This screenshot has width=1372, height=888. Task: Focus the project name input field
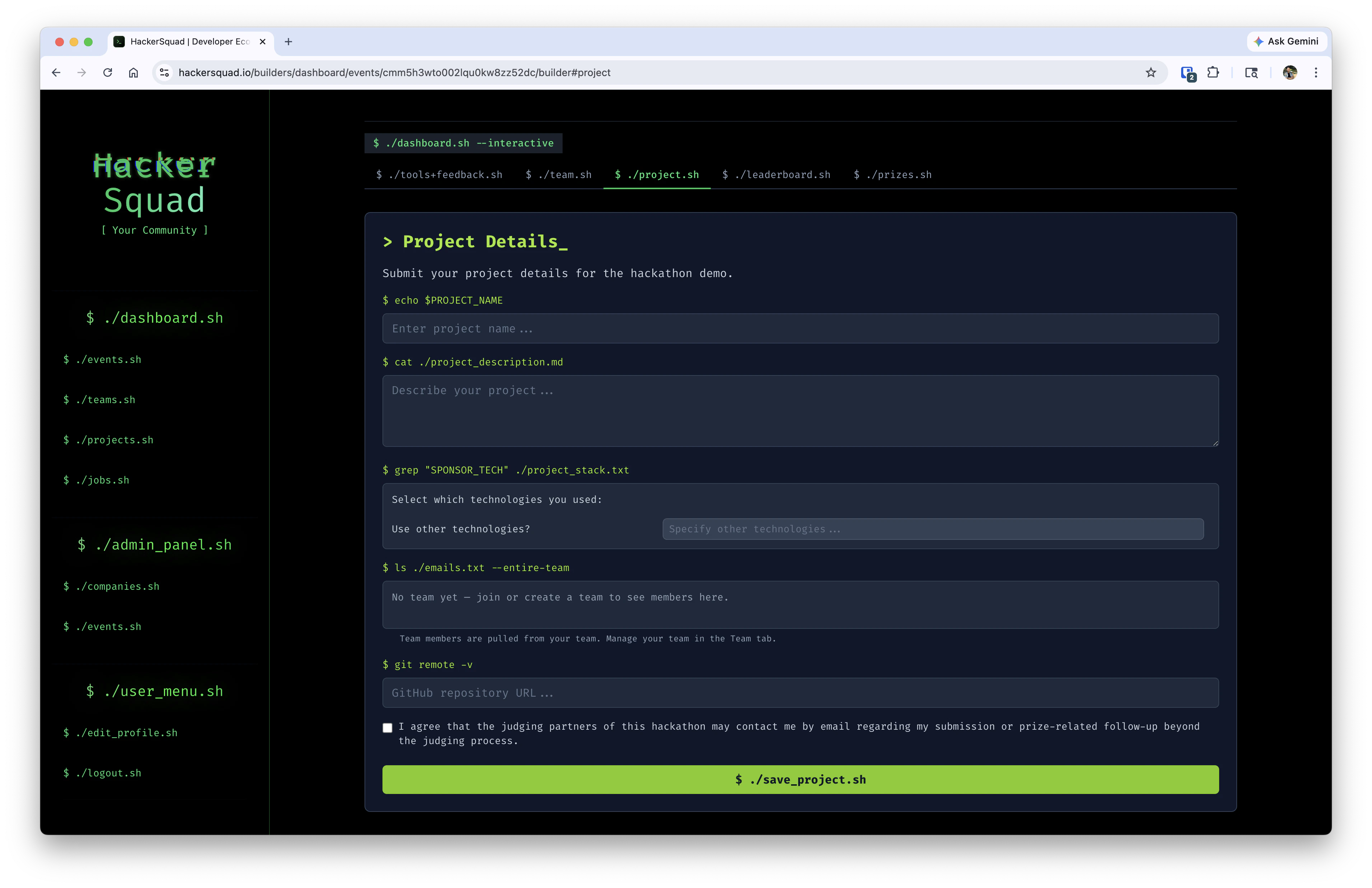(800, 329)
